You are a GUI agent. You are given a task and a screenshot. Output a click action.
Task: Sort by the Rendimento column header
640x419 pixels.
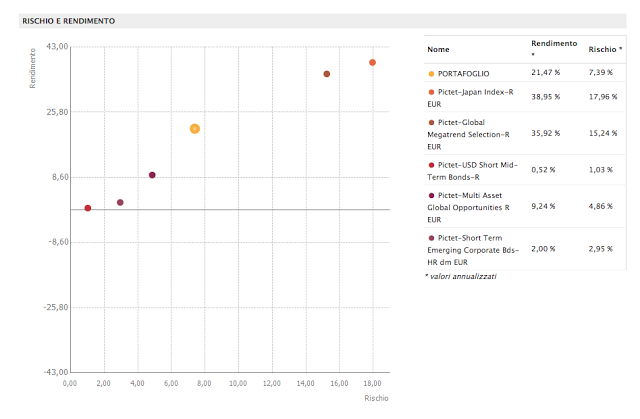[x=553, y=44]
